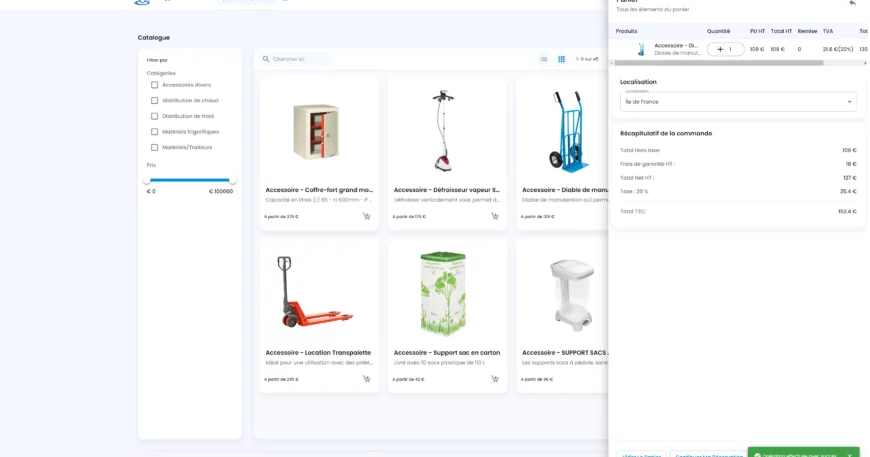Click the Coffre-fort product image

[x=316, y=131]
